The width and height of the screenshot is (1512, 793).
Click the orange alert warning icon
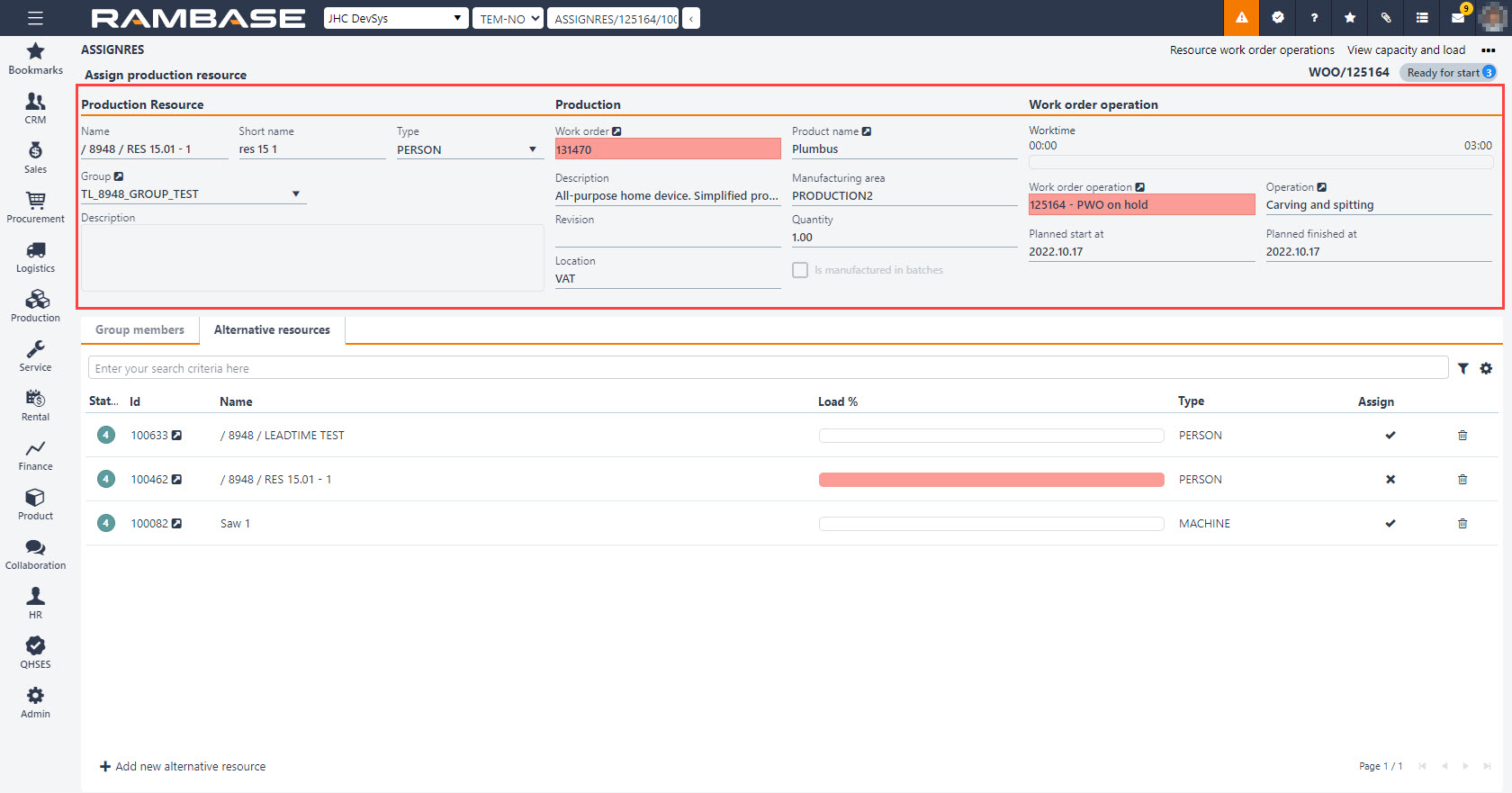pos(1241,18)
